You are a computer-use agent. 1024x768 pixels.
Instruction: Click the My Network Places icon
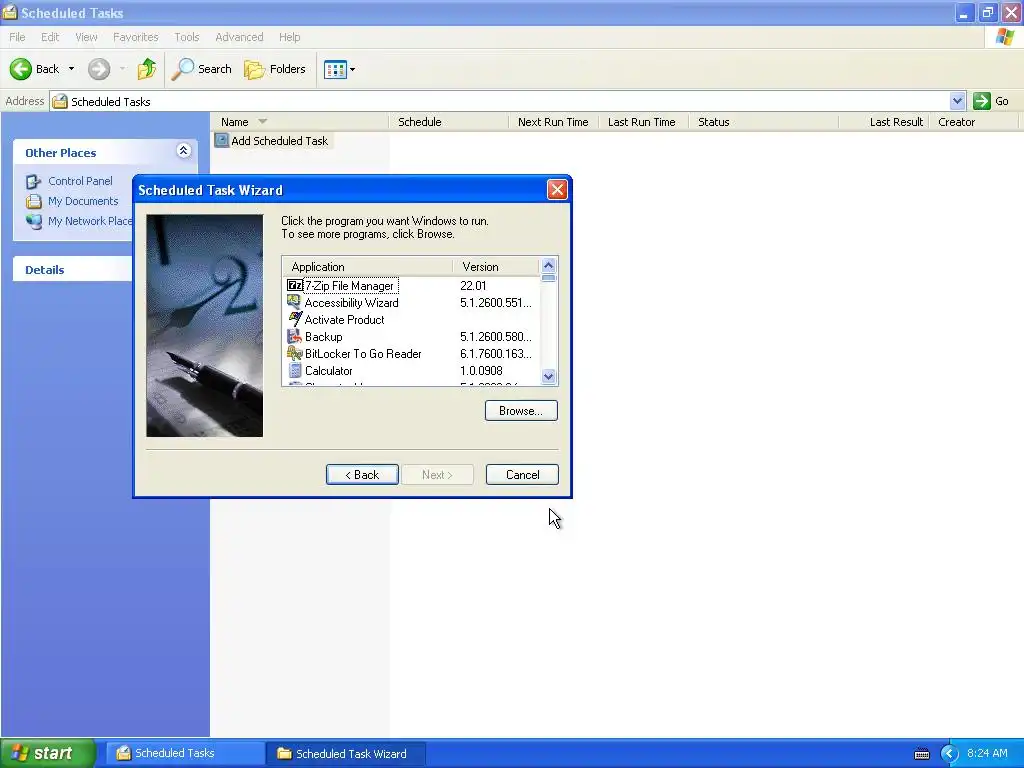point(34,221)
